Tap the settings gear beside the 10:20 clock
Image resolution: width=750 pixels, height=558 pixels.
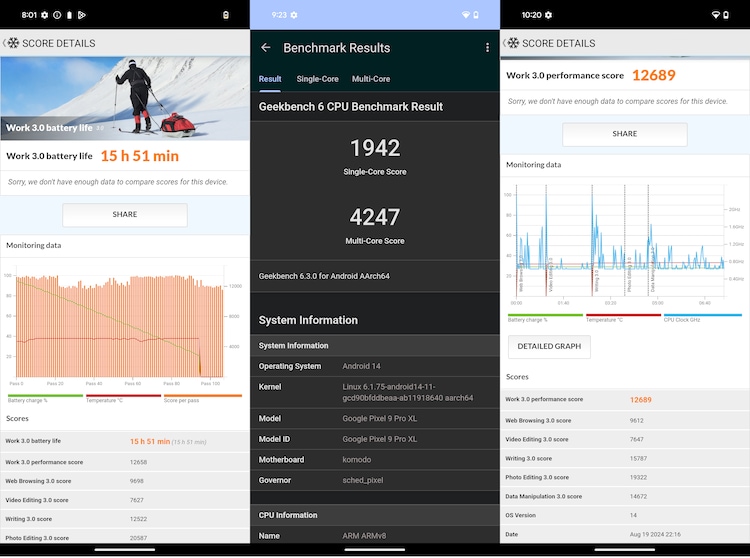click(549, 15)
